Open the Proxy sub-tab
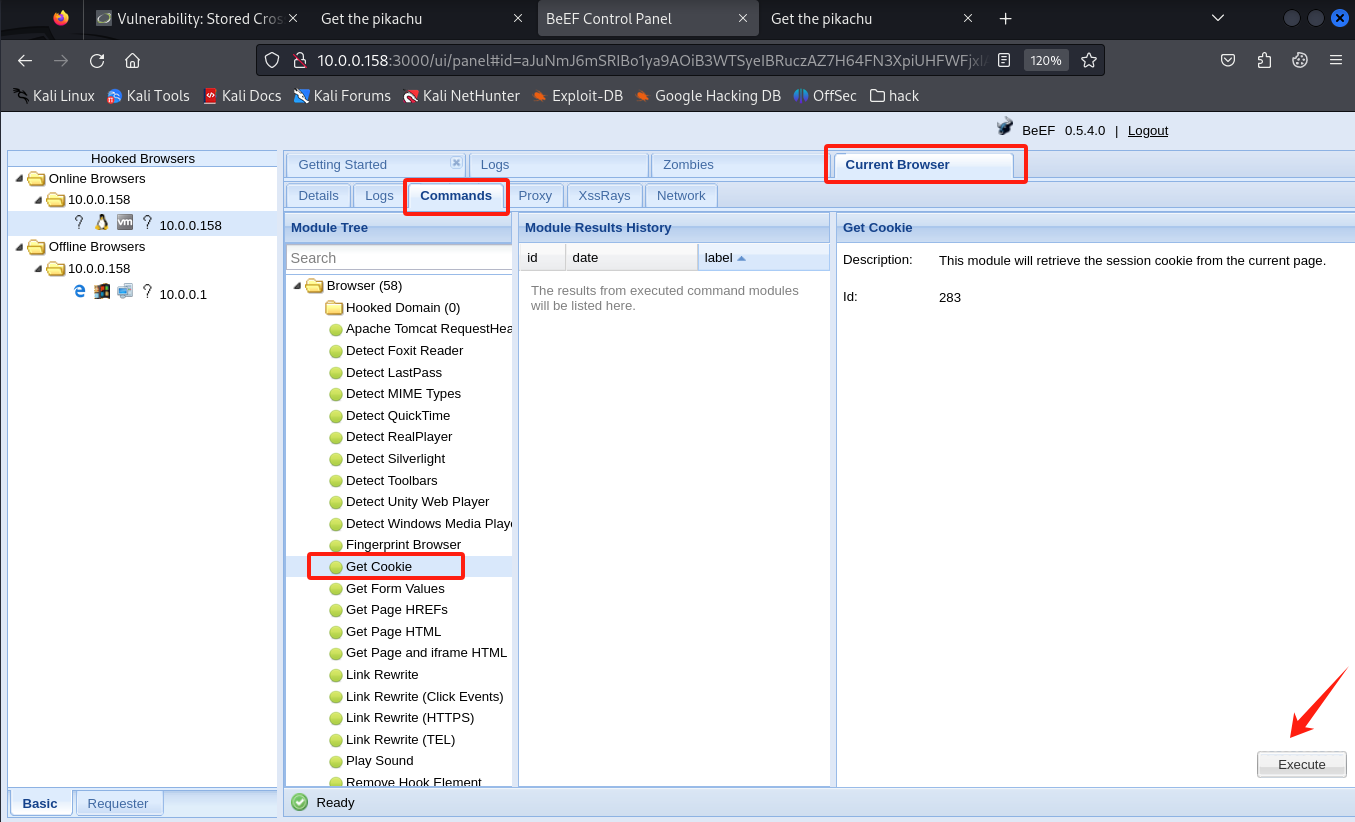Image resolution: width=1355 pixels, height=822 pixels. point(535,196)
